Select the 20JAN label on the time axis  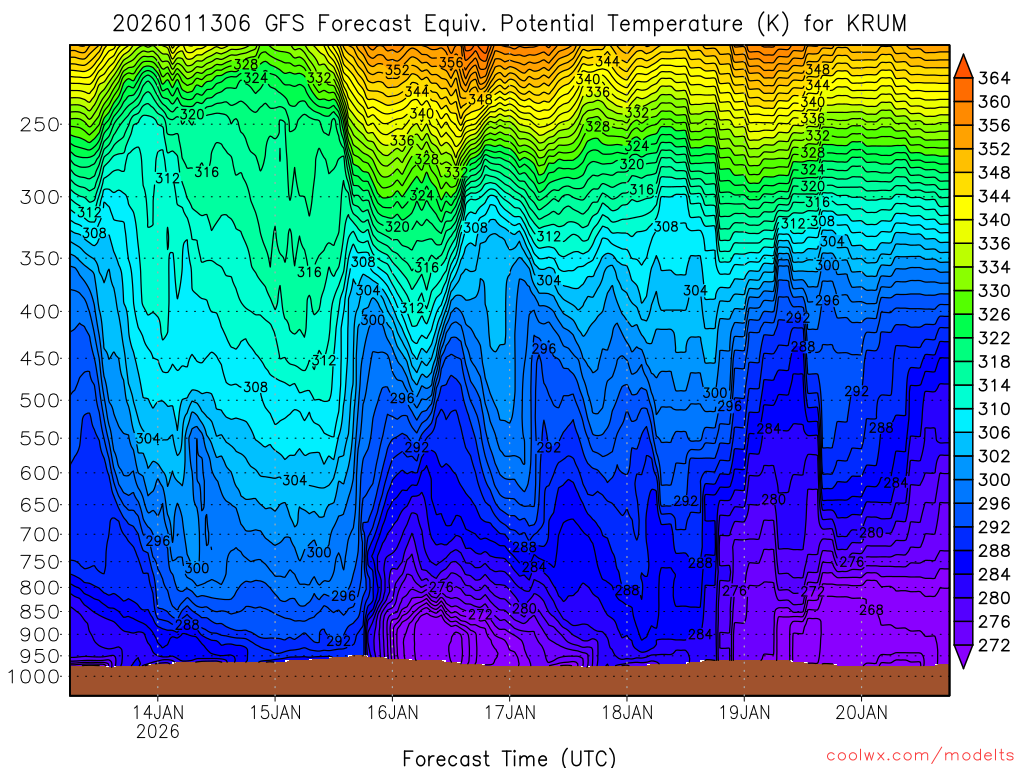point(861,712)
